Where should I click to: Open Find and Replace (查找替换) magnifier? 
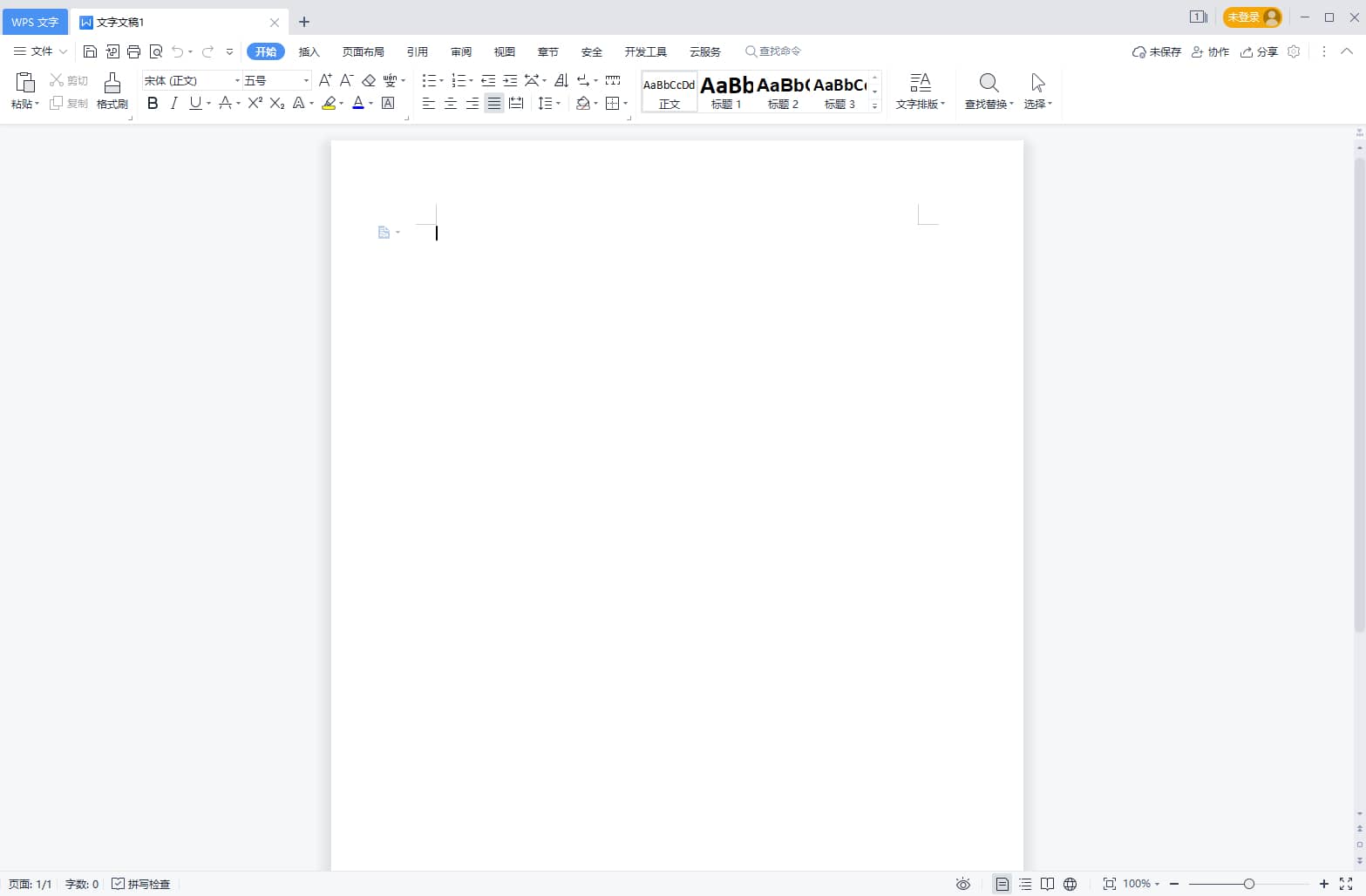pos(989,84)
